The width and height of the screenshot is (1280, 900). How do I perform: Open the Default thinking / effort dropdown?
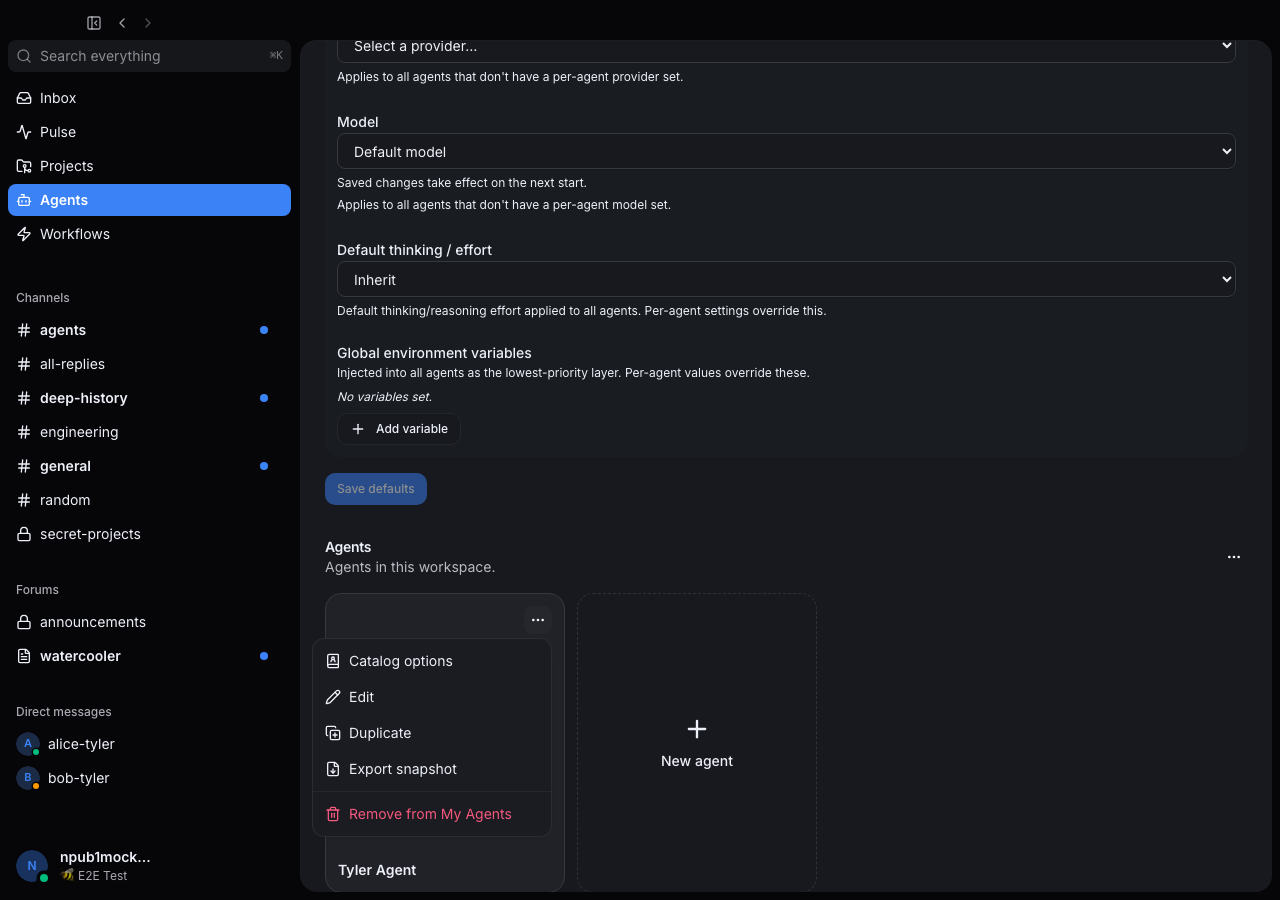[x=786, y=279]
